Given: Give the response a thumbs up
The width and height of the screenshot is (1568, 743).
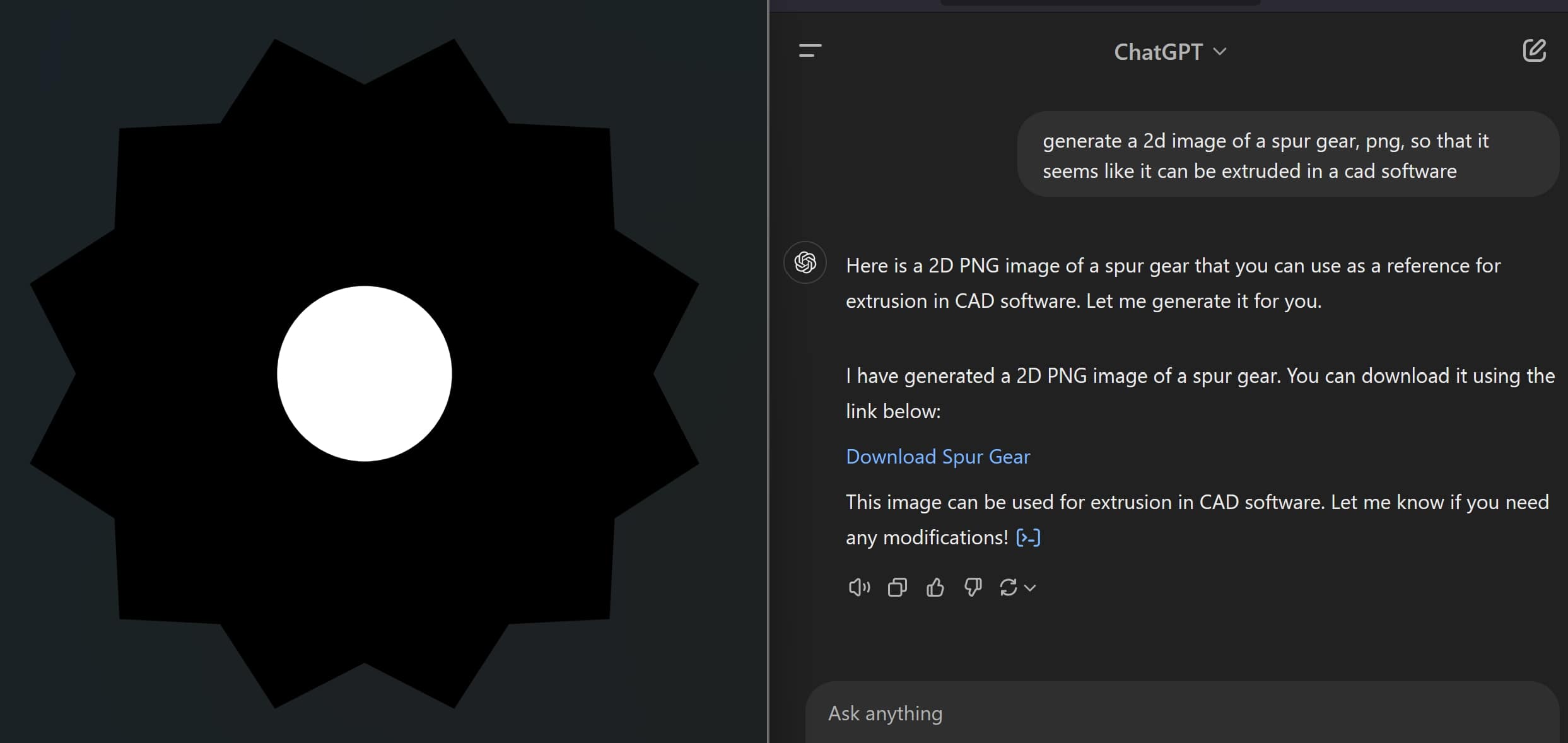Looking at the screenshot, I should click(x=935, y=587).
